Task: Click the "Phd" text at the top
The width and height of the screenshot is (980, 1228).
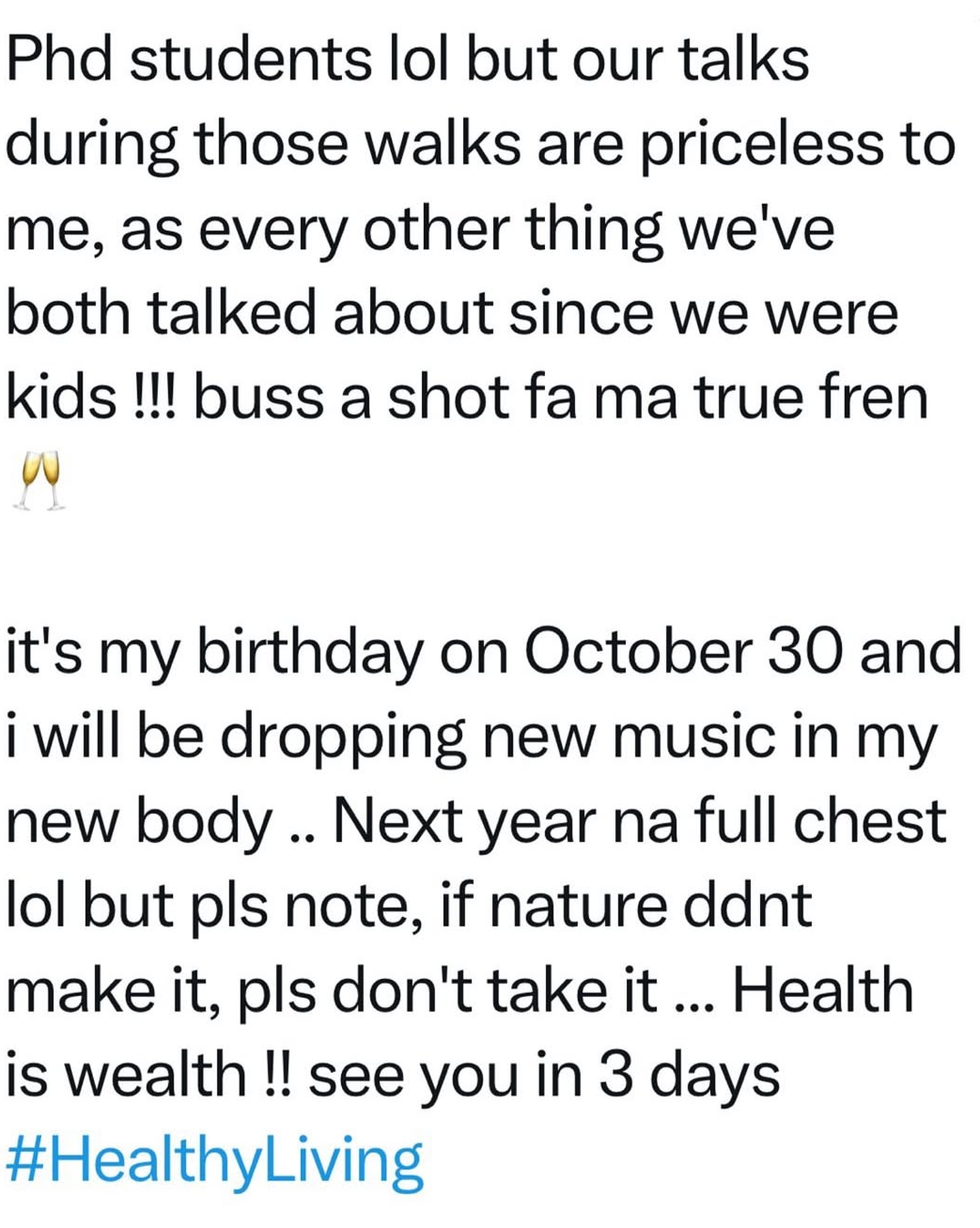Action: point(58,59)
